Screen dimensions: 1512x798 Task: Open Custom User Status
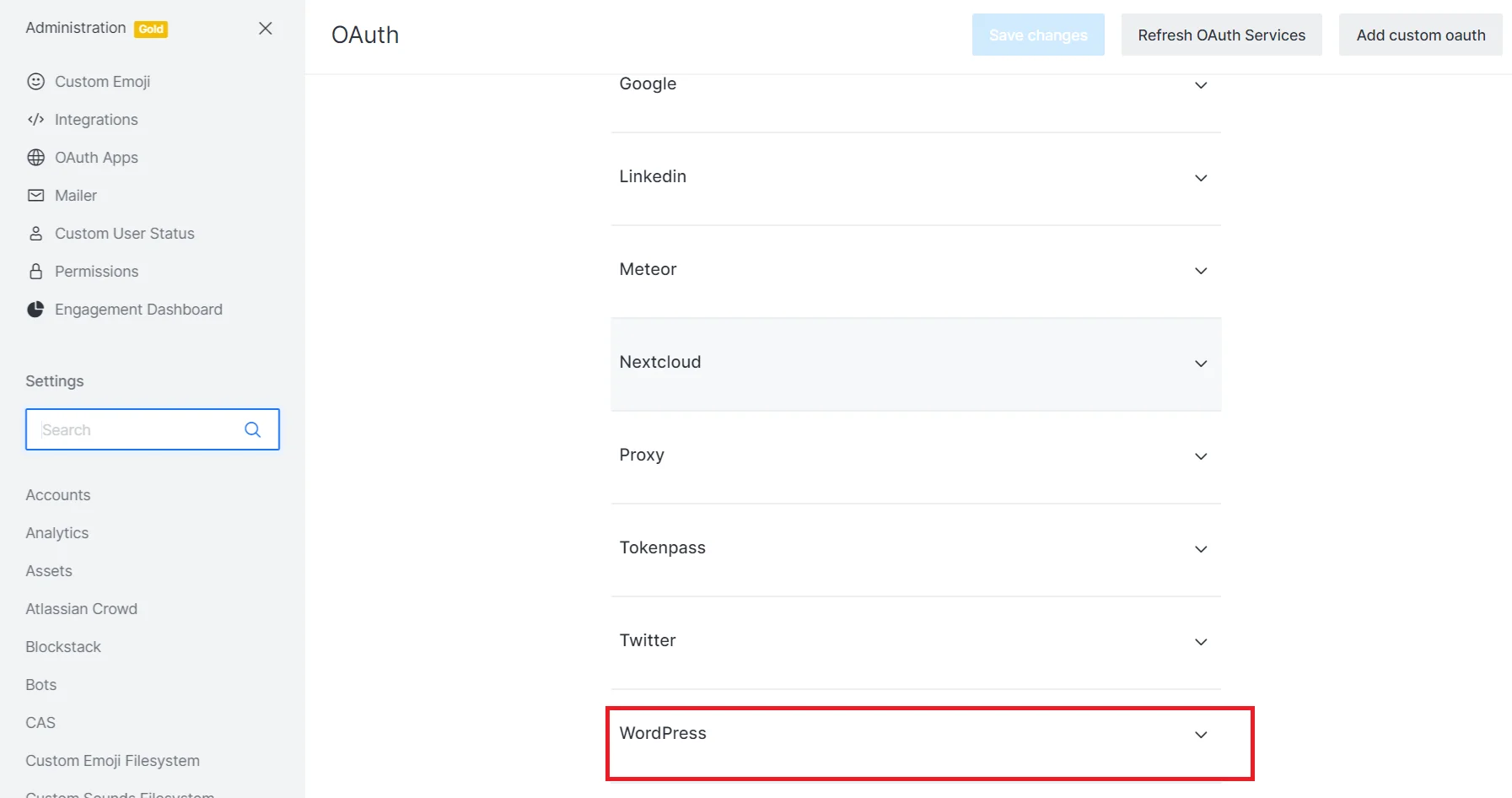tap(125, 233)
